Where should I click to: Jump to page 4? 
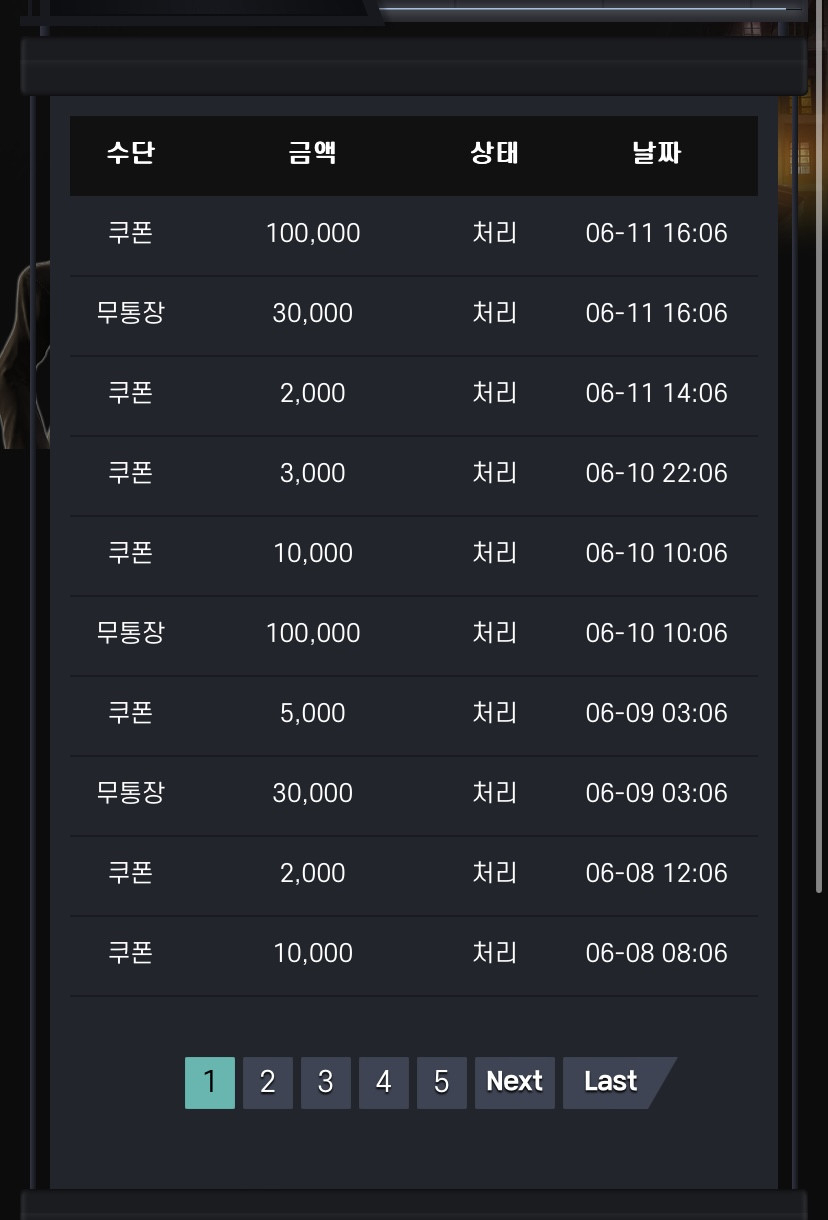[384, 1083]
